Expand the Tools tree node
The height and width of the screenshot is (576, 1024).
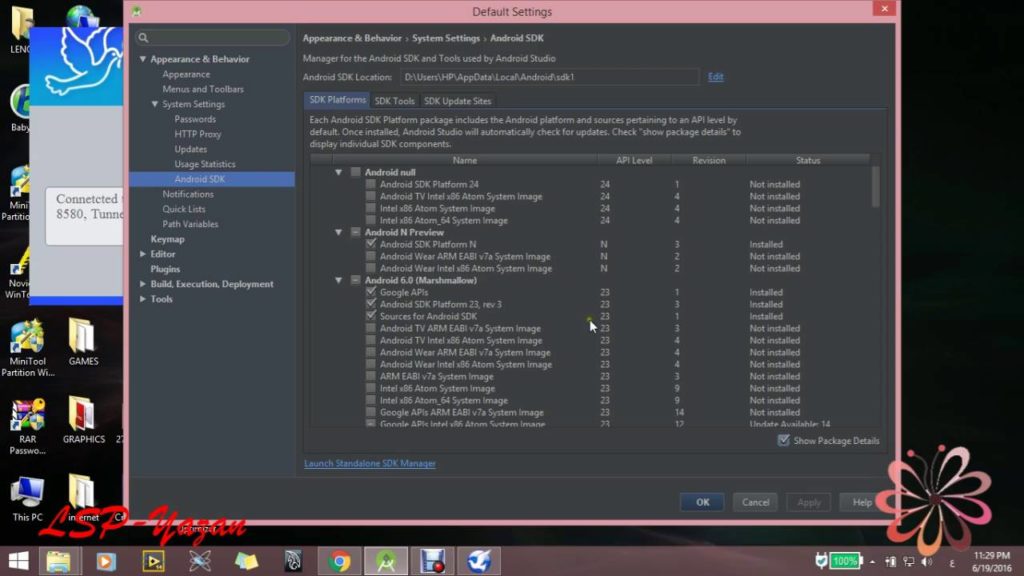tap(142, 299)
